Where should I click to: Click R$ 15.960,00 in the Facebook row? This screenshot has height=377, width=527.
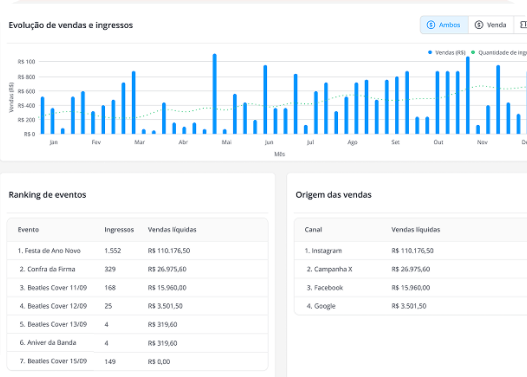tap(411, 288)
